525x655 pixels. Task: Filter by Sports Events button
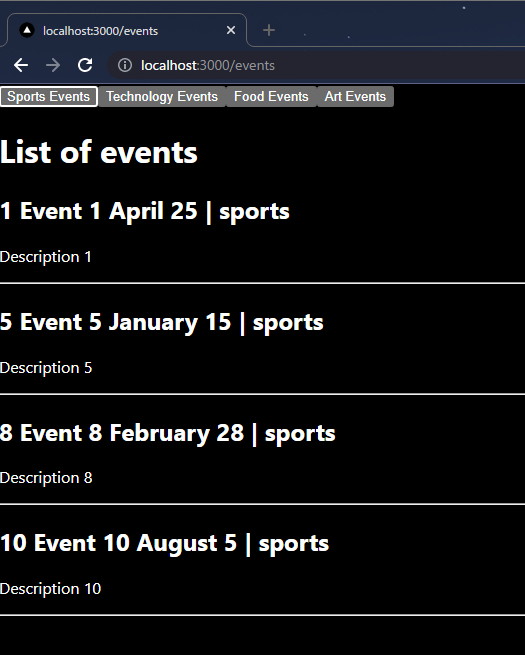tap(49, 96)
